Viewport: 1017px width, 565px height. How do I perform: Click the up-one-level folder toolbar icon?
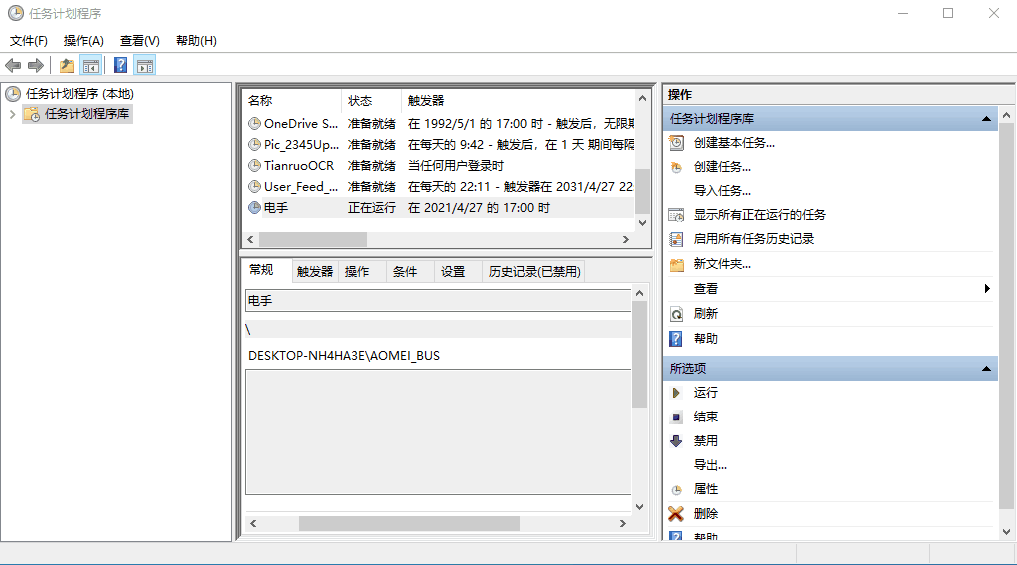click(x=66, y=66)
